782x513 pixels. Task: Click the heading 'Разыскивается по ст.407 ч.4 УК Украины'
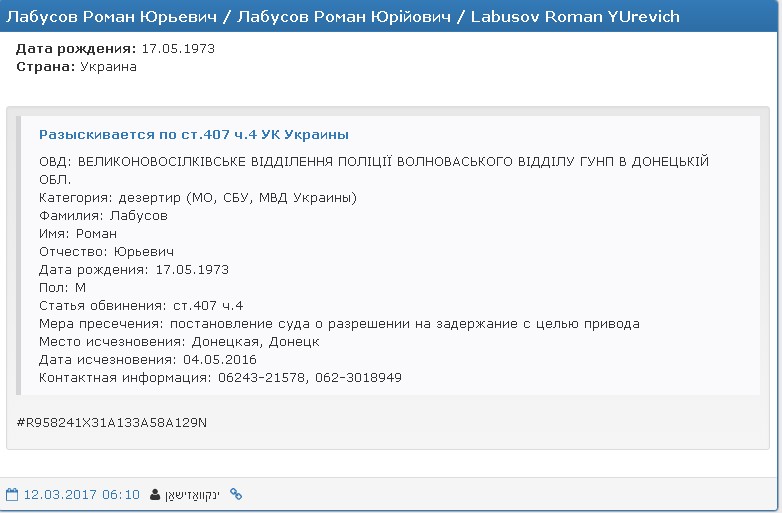point(193,135)
